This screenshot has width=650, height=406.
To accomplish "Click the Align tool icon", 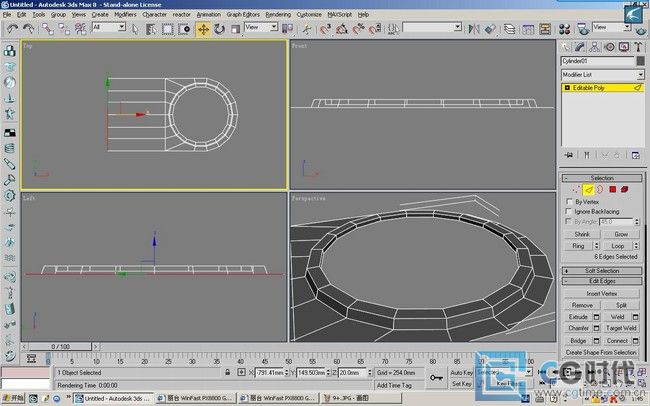I will click(490, 29).
